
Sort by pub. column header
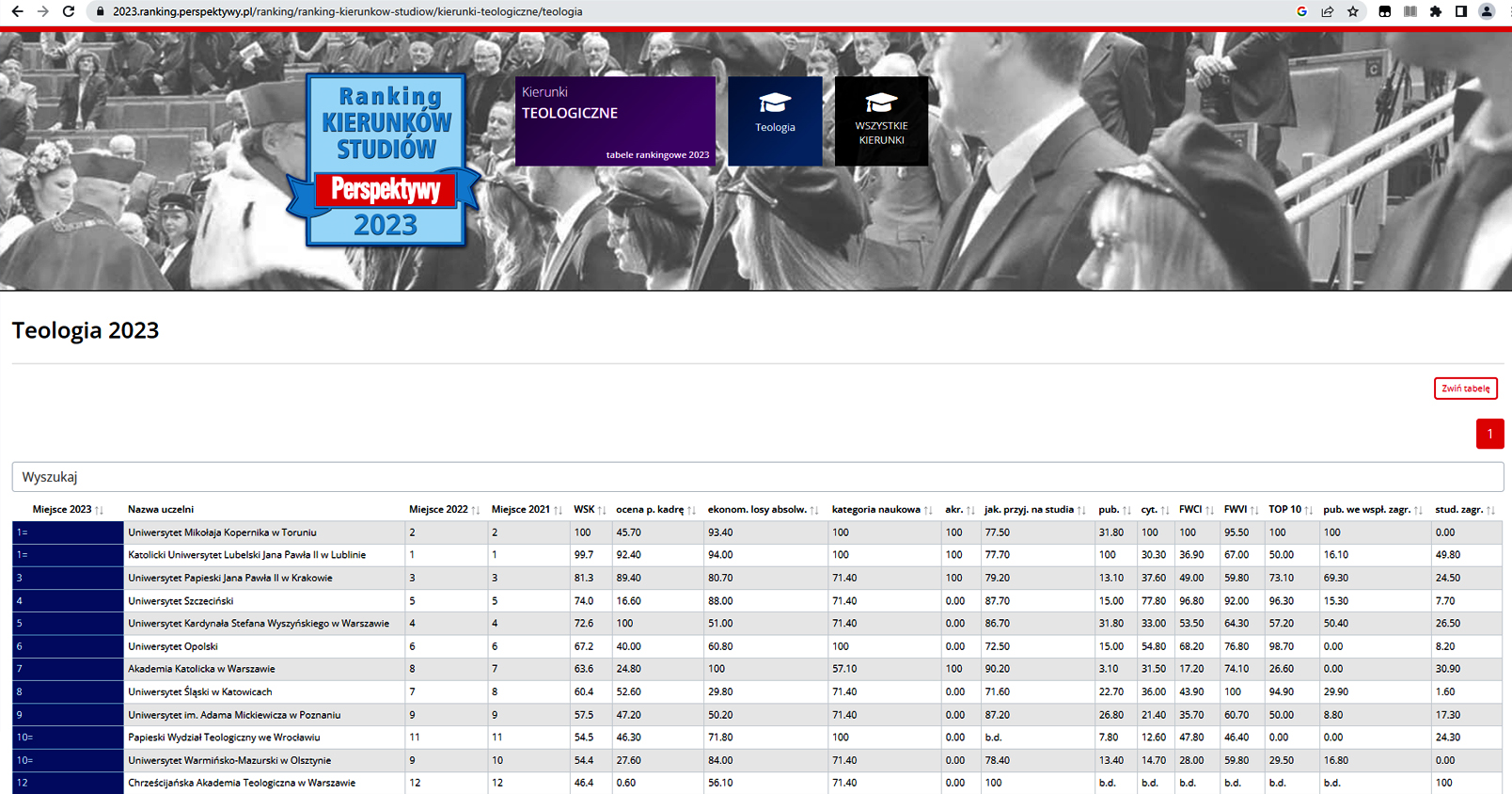click(1114, 509)
